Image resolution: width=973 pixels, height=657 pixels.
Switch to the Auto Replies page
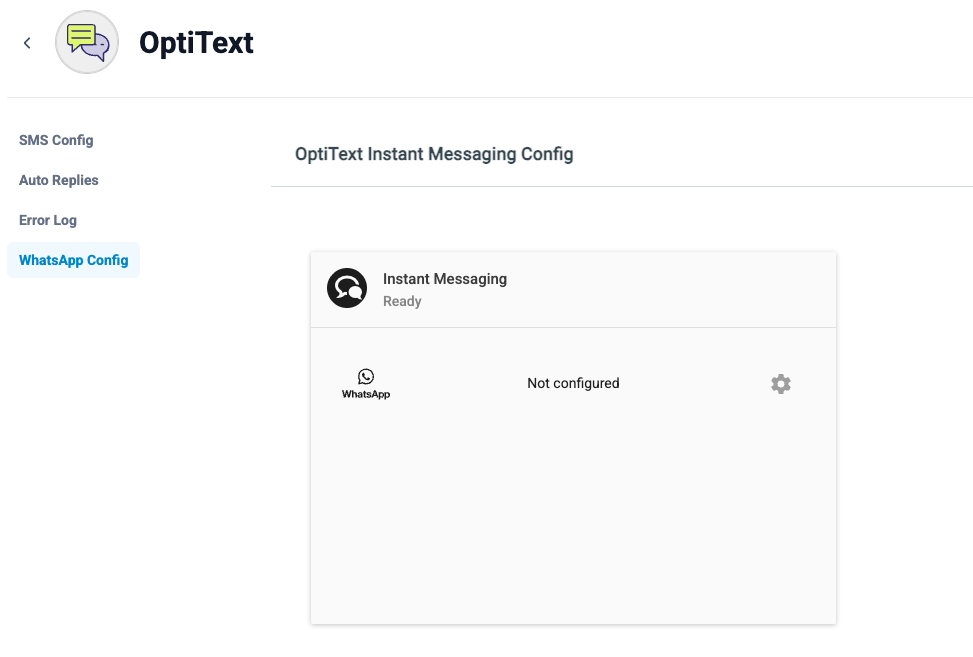click(x=58, y=180)
